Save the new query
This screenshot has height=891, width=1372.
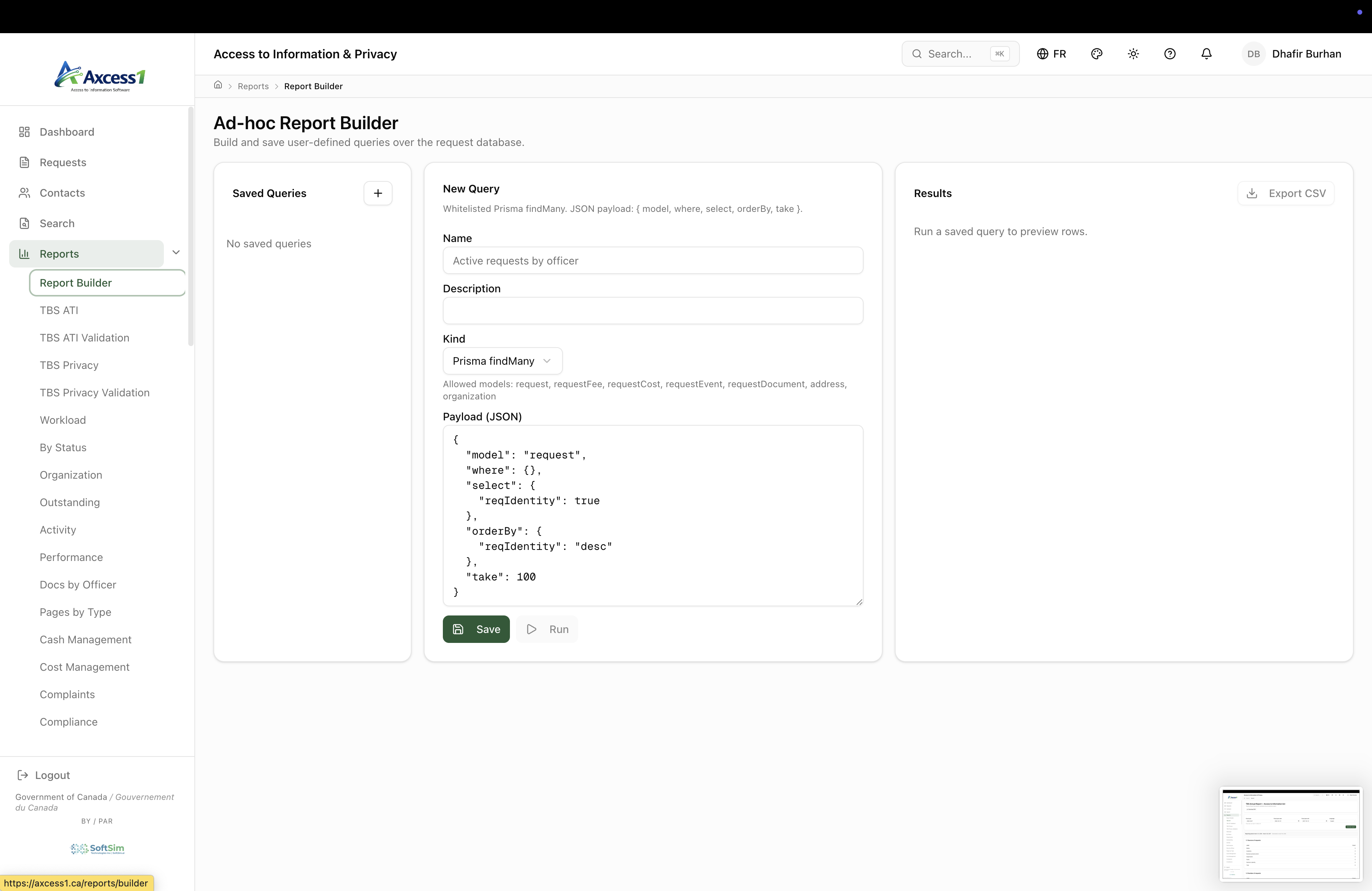tap(476, 629)
